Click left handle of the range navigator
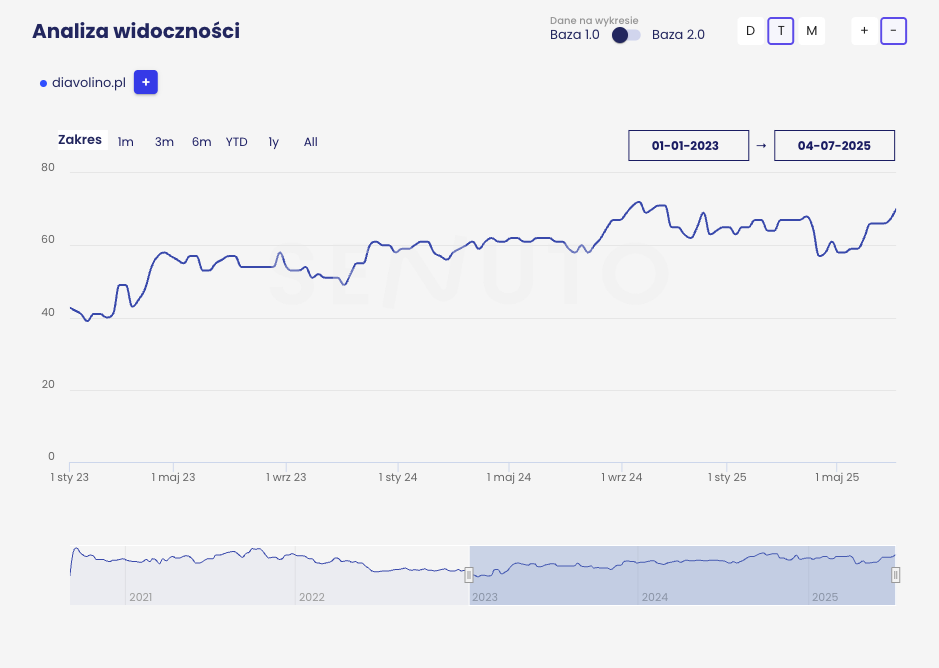 pos(469,575)
